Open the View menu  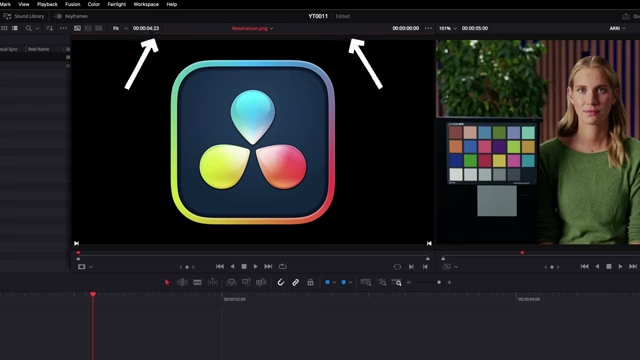tap(24, 4)
